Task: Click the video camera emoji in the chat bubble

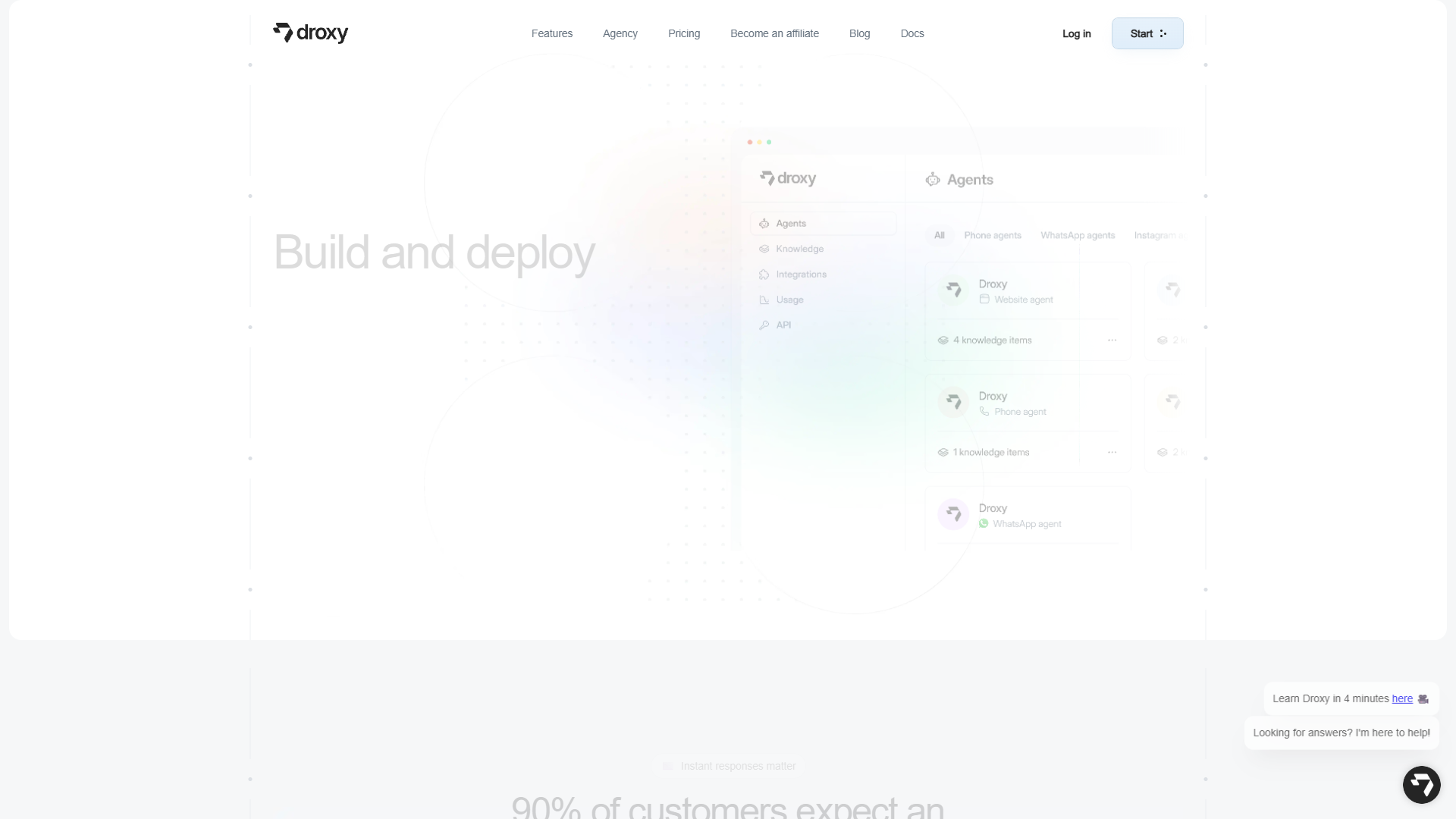Action: 1423,699
